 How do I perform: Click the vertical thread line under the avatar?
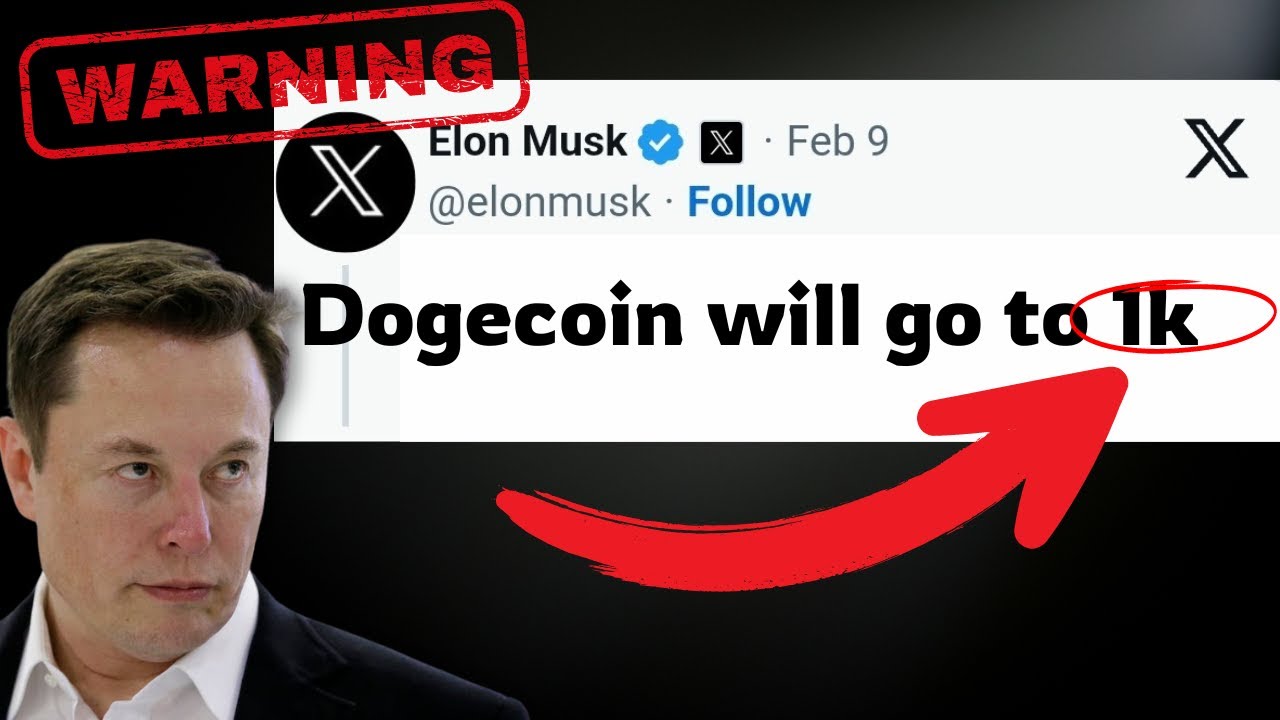pyautogui.click(x=345, y=345)
